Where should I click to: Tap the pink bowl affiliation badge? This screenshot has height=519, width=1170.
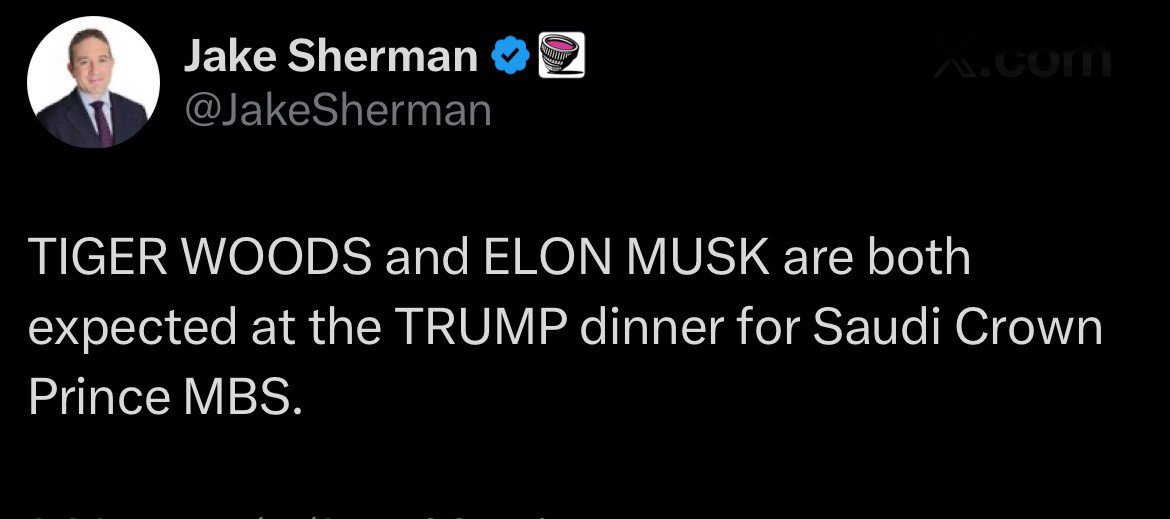point(561,55)
